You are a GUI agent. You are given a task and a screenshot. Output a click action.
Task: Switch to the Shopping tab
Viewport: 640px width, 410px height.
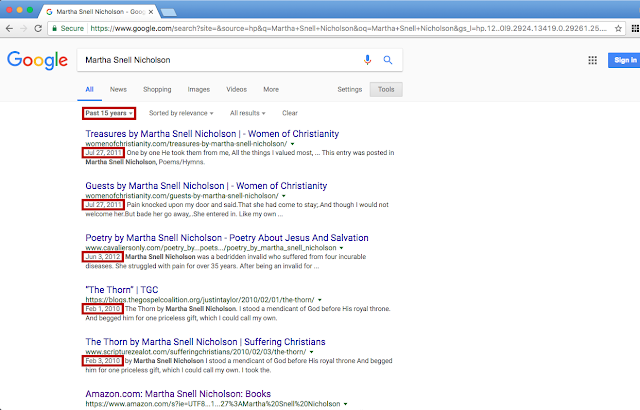(x=157, y=89)
